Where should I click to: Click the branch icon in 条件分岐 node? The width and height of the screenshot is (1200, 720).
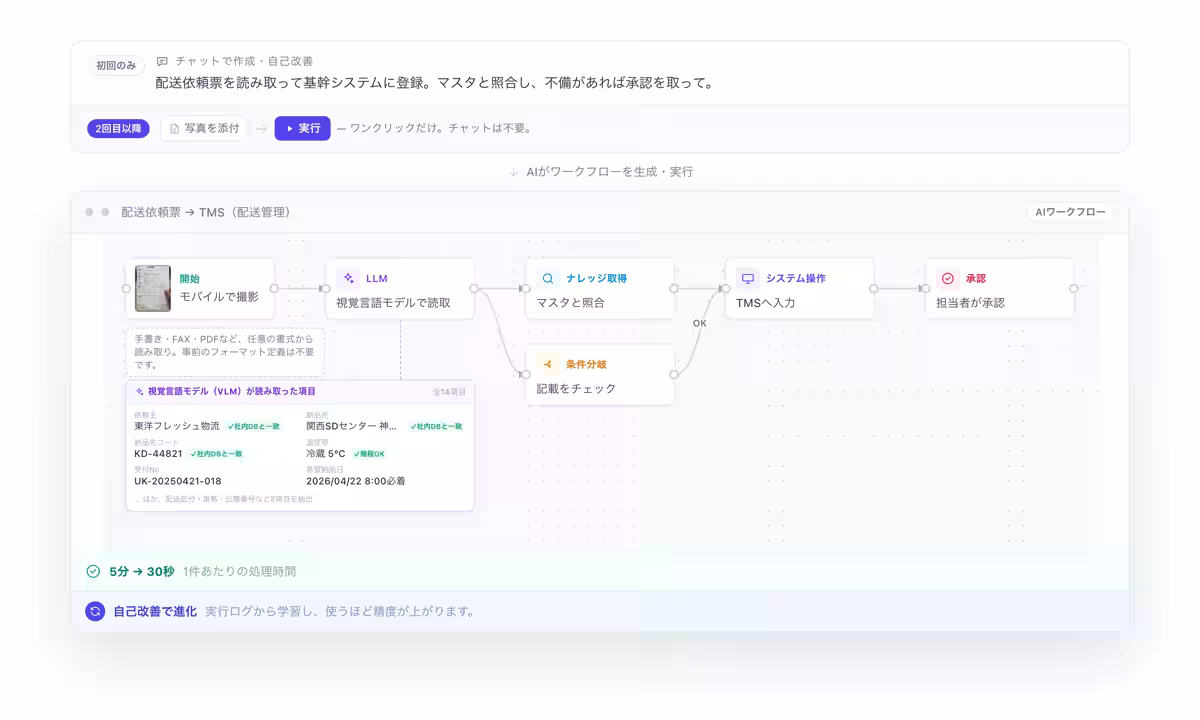pyautogui.click(x=548, y=364)
